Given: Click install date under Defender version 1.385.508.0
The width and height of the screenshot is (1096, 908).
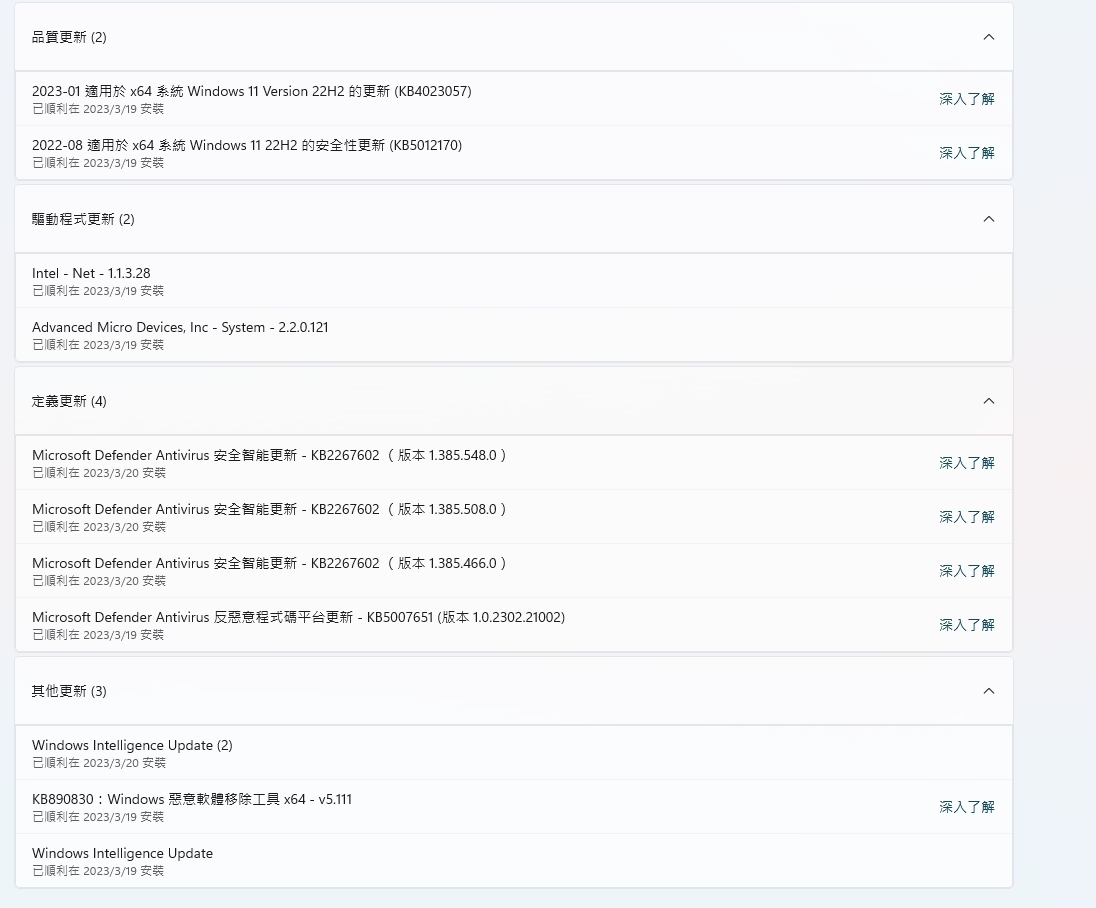Looking at the screenshot, I should pos(99,527).
